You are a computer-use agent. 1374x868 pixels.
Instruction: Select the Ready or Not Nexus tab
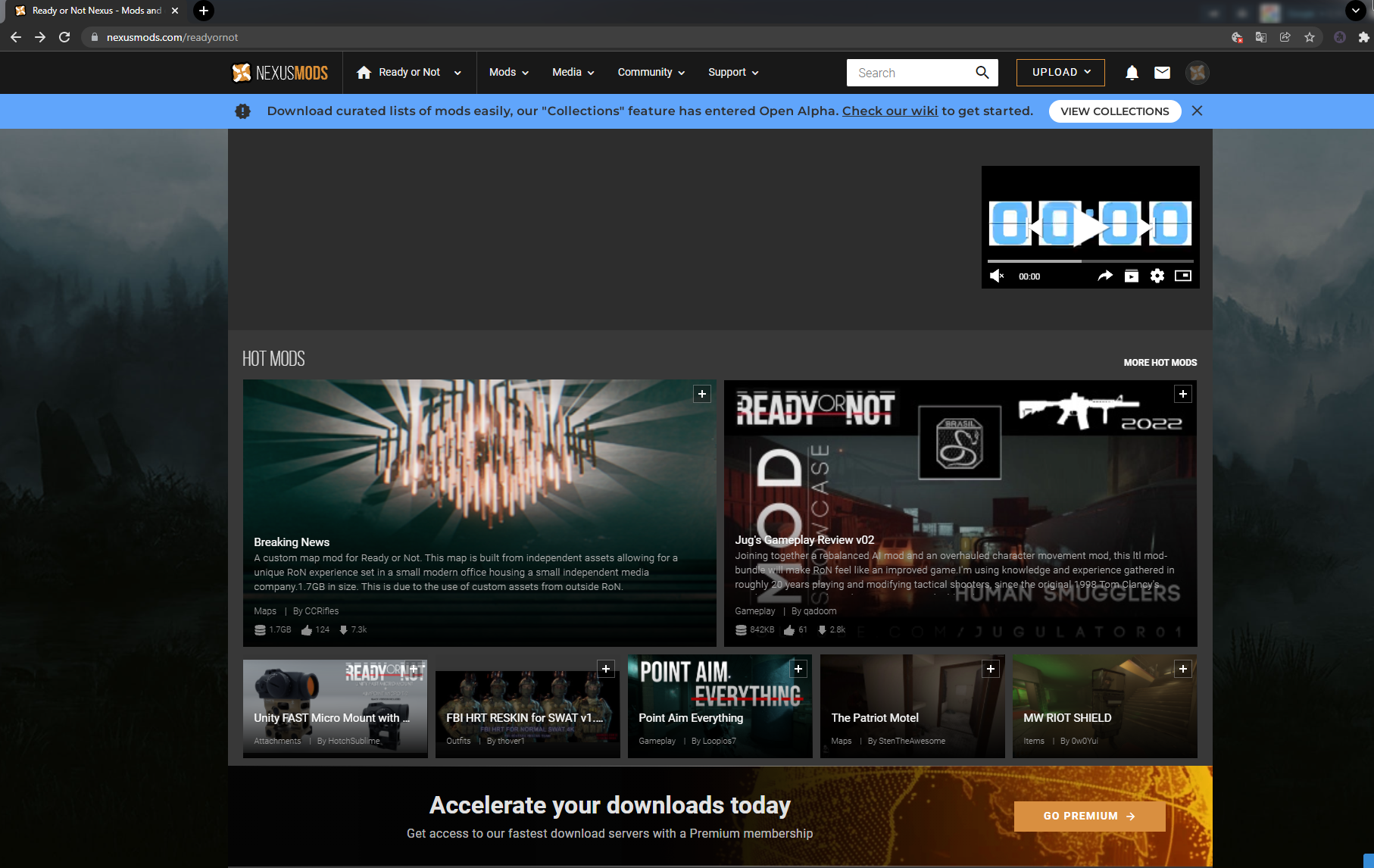[96, 11]
